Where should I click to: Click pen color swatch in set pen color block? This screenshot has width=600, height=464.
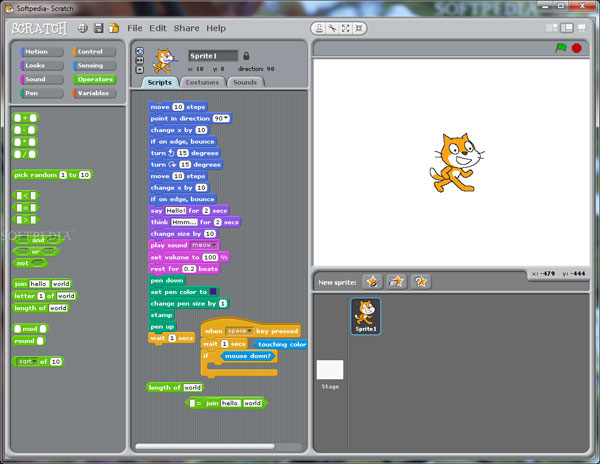pos(213,292)
